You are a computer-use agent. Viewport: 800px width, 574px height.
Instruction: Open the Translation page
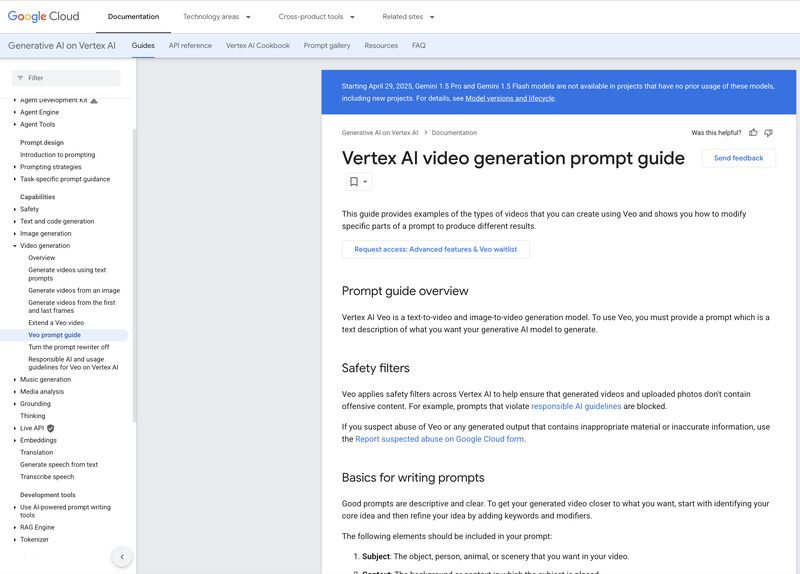pyautogui.click(x=37, y=453)
